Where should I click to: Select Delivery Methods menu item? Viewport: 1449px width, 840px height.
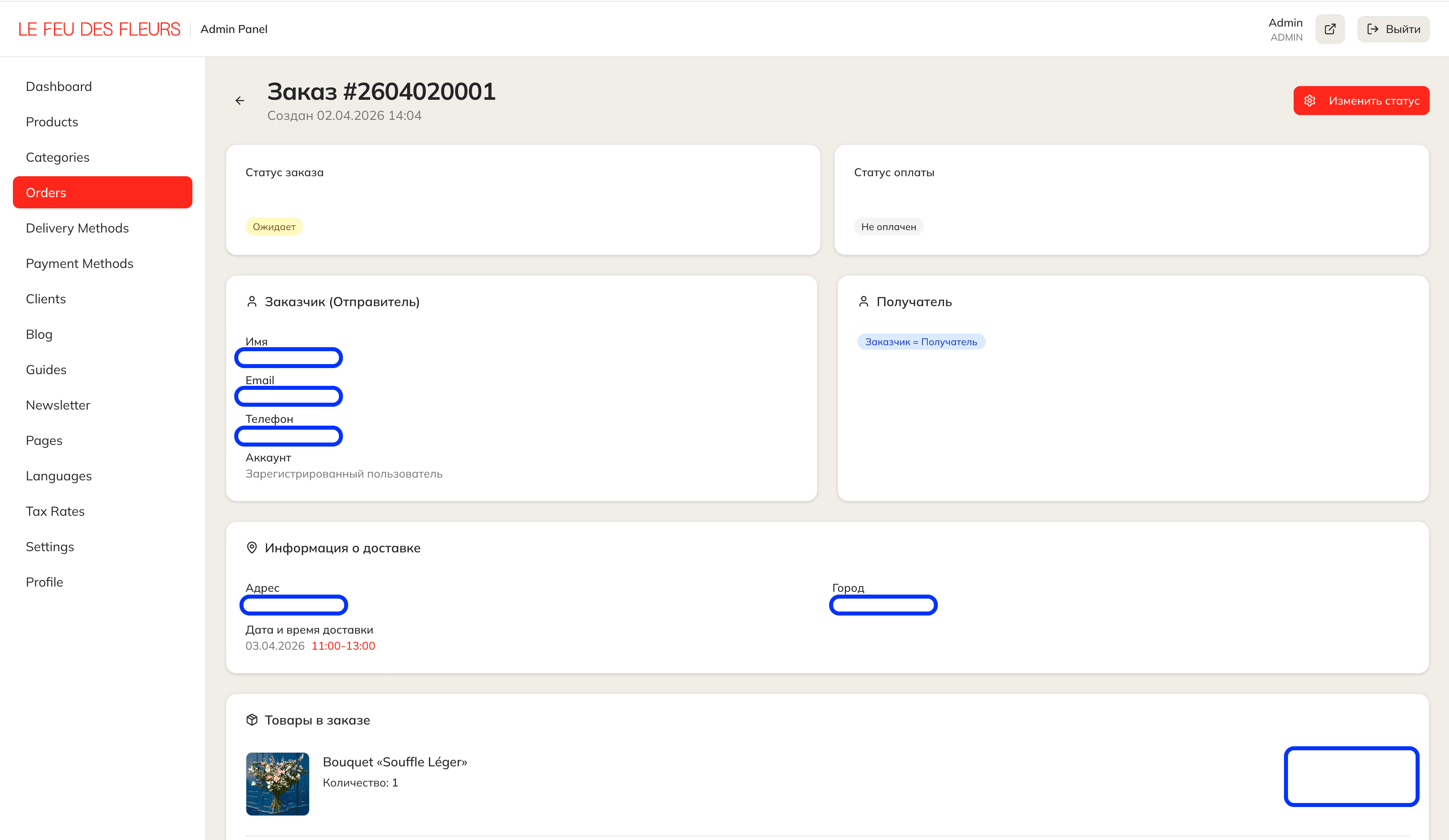pyautogui.click(x=77, y=228)
